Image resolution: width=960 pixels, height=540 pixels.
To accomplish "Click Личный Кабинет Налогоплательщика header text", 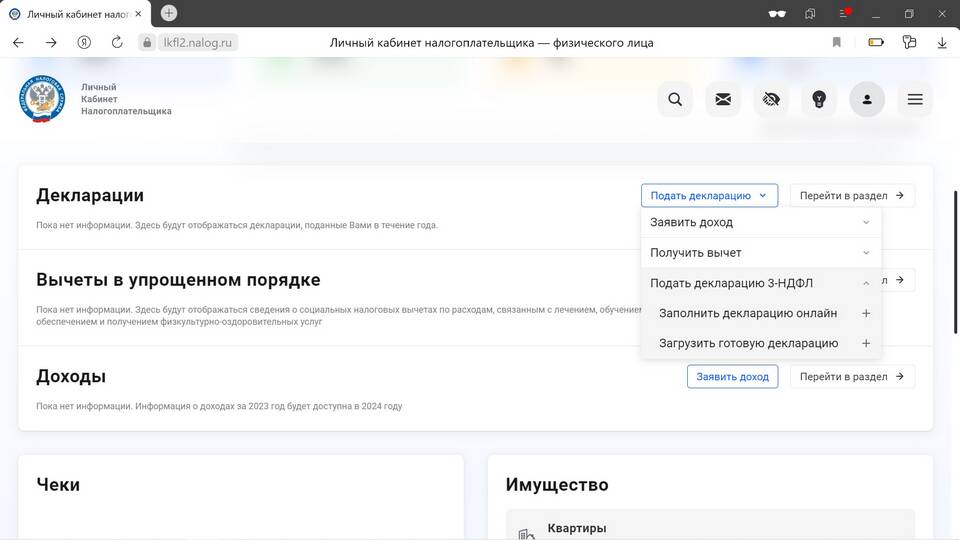I will (126, 99).
